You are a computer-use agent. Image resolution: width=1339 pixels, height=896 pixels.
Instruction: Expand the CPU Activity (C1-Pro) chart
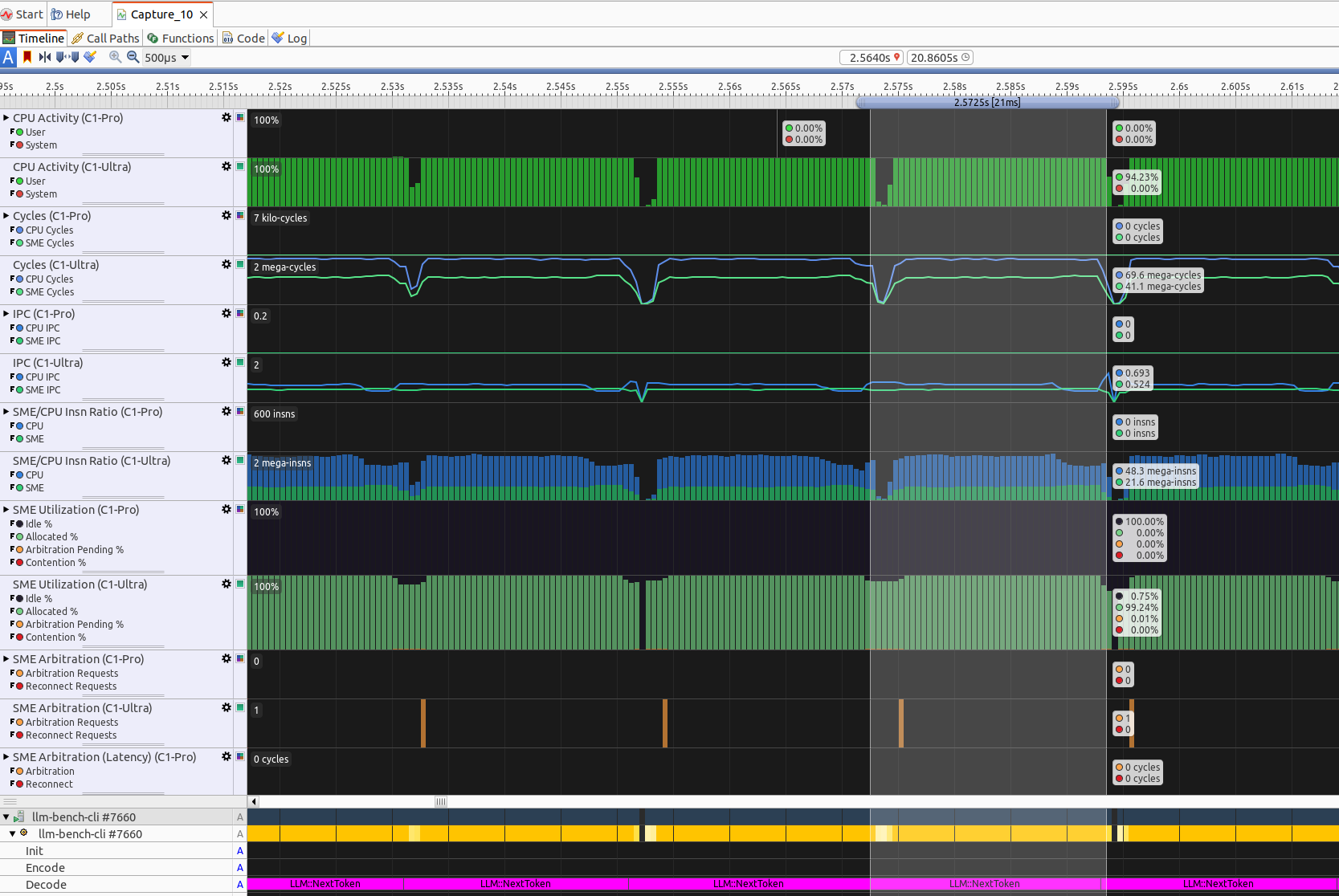(x=6, y=117)
